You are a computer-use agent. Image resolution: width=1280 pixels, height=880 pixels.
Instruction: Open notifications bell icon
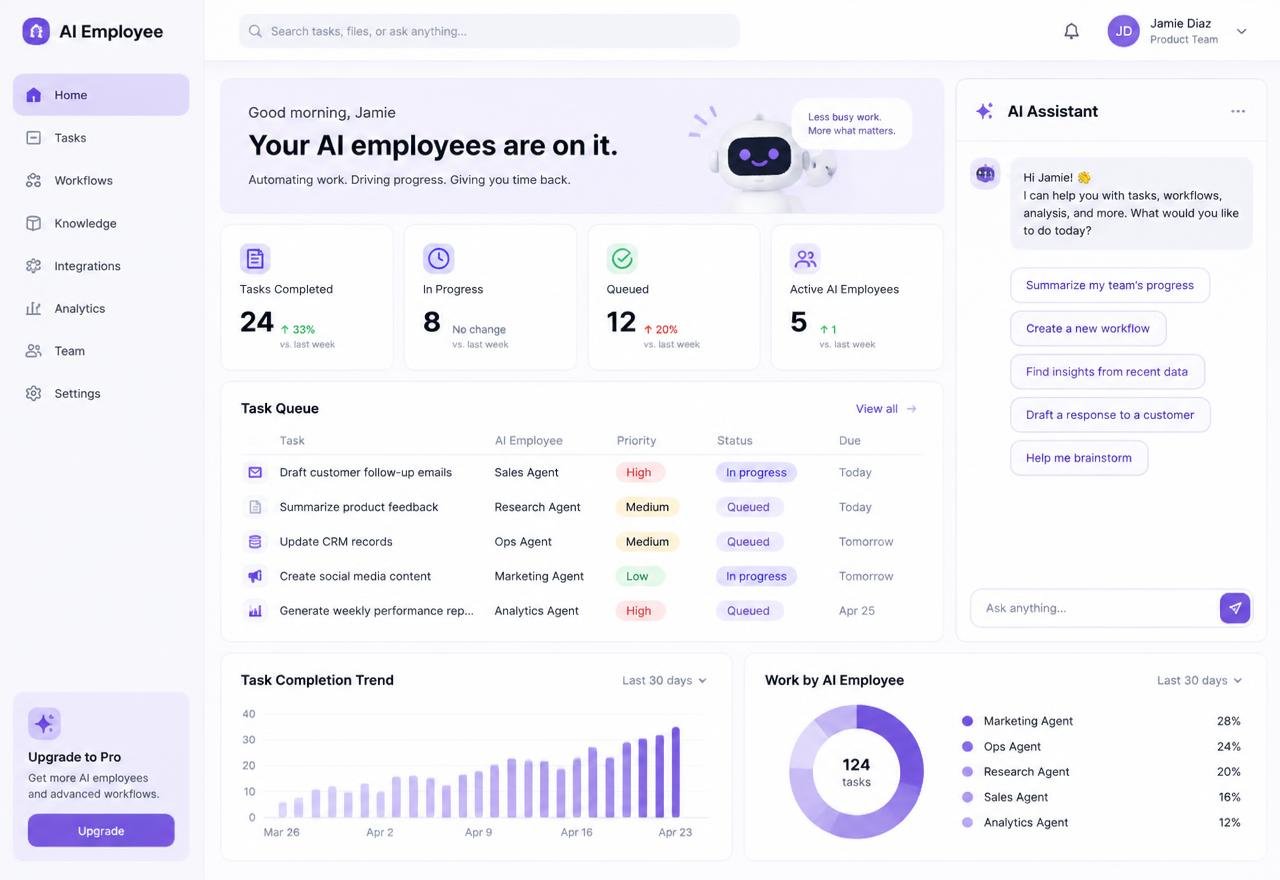tap(1071, 31)
